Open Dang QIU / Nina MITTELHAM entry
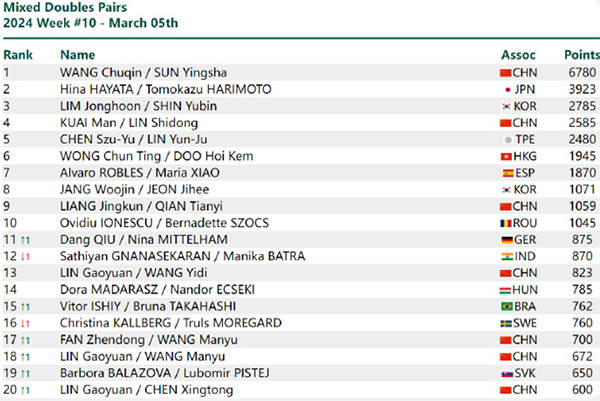 click(144, 240)
